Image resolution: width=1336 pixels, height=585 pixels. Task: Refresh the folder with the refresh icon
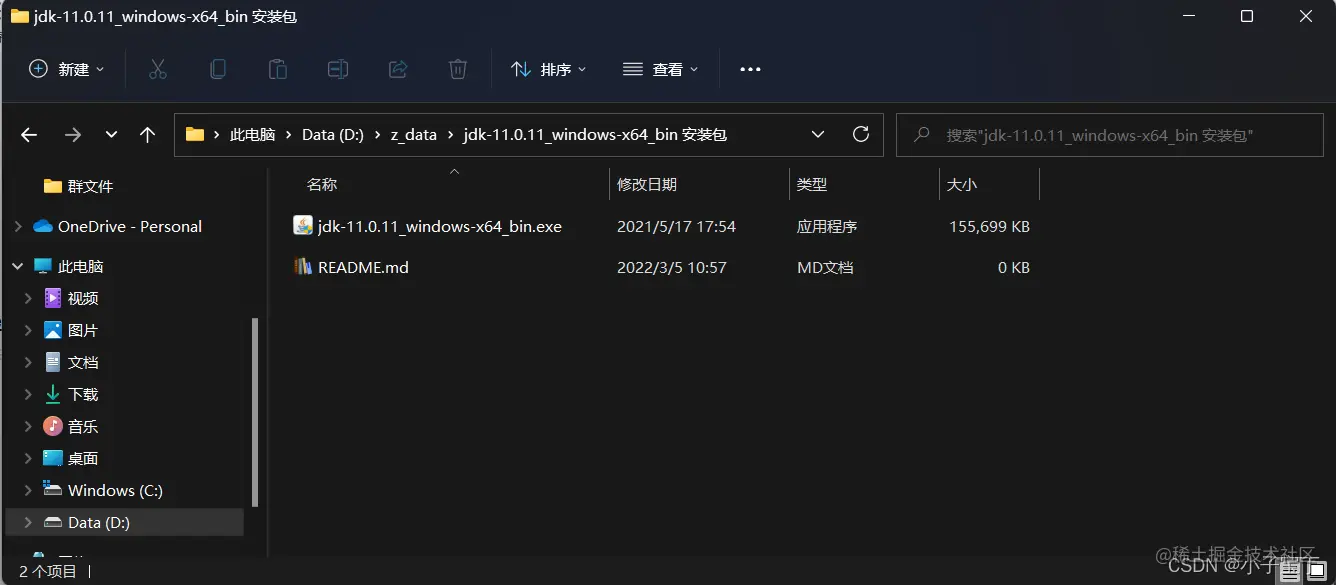tap(861, 133)
